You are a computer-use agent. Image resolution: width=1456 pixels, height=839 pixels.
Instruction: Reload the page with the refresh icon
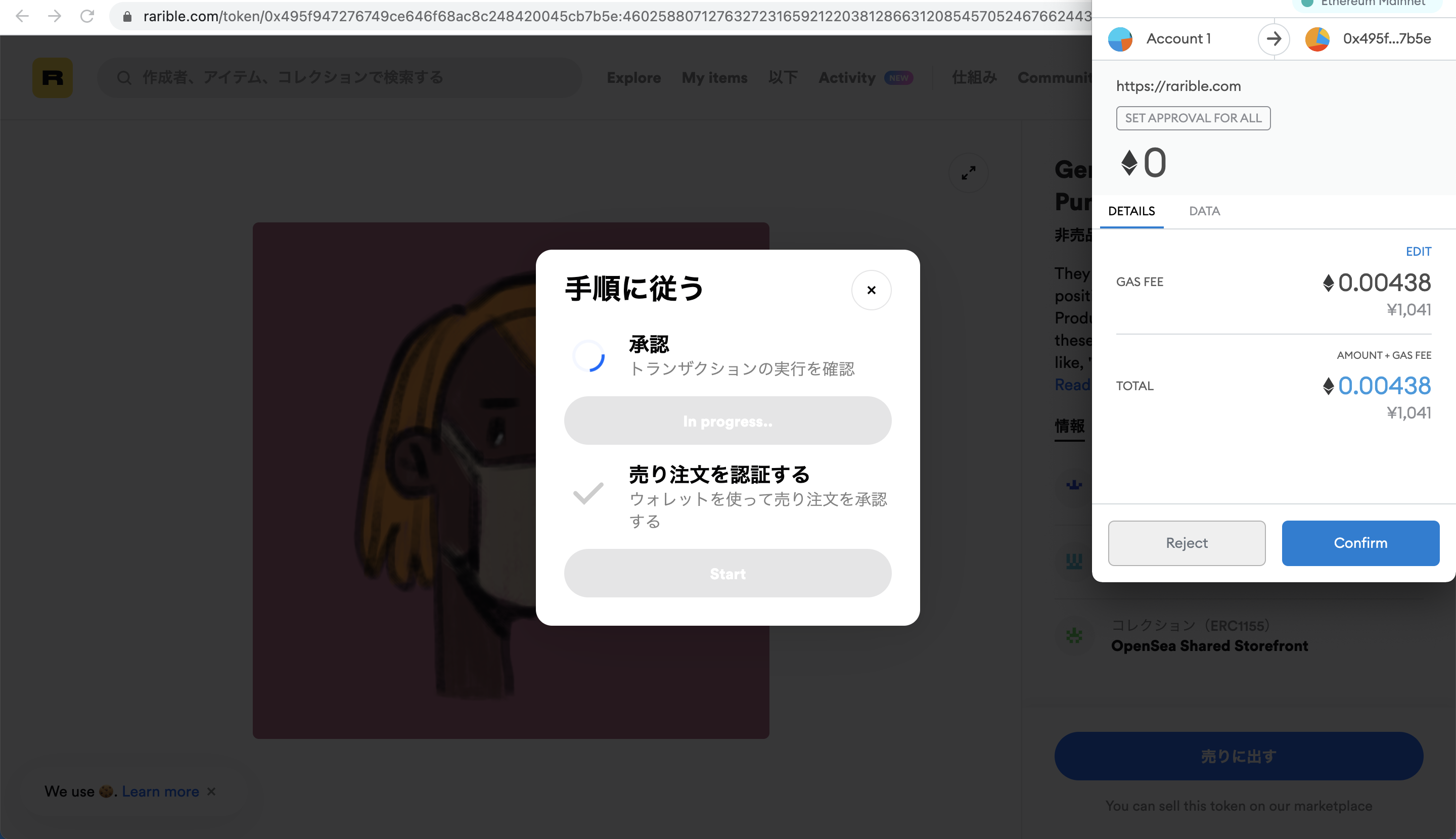tap(87, 16)
